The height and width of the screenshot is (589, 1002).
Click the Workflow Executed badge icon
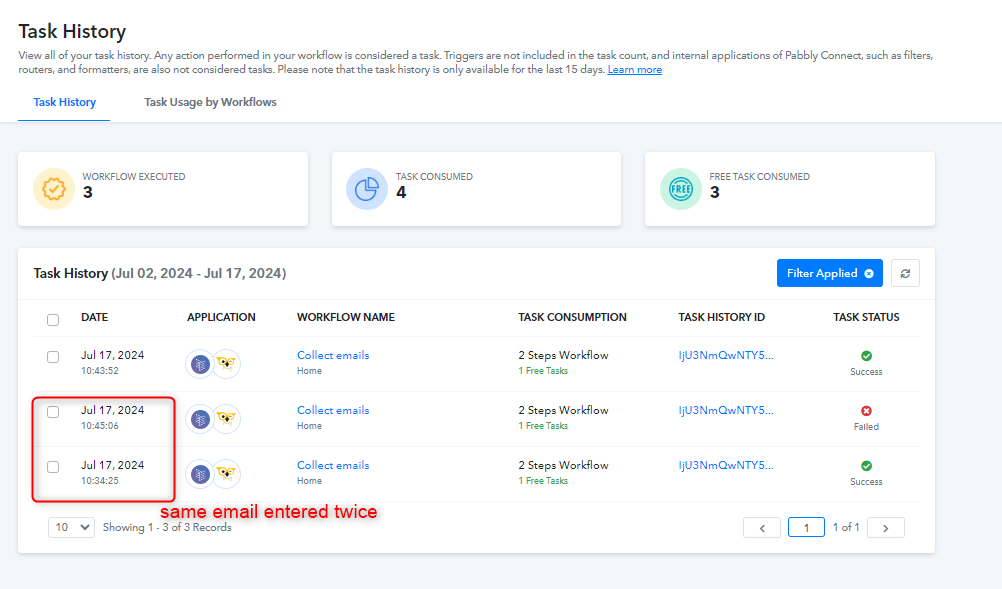tap(54, 189)
